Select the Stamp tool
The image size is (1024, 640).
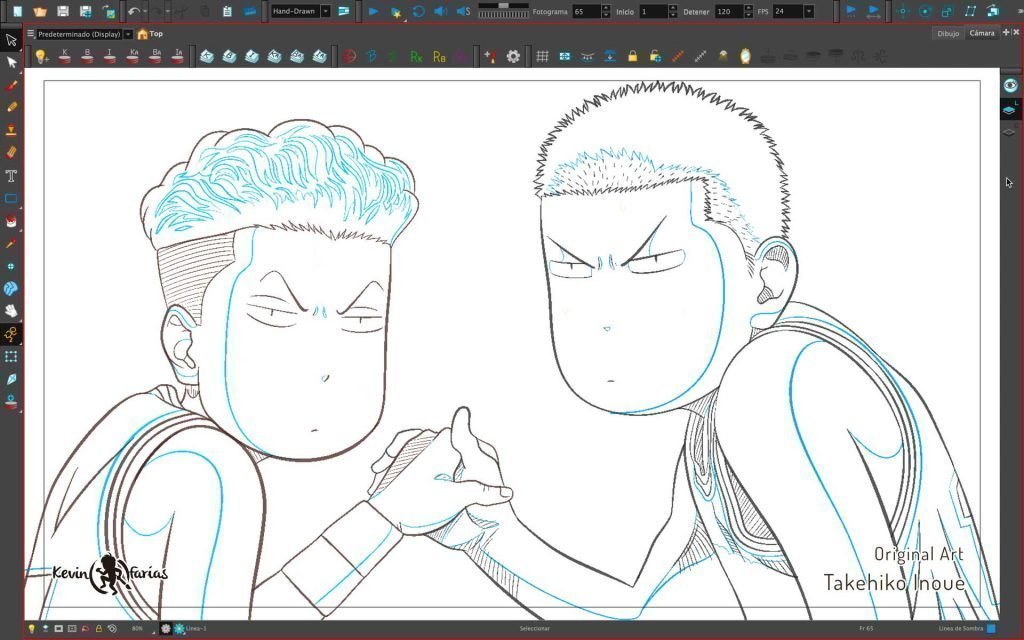click(11, 129)
